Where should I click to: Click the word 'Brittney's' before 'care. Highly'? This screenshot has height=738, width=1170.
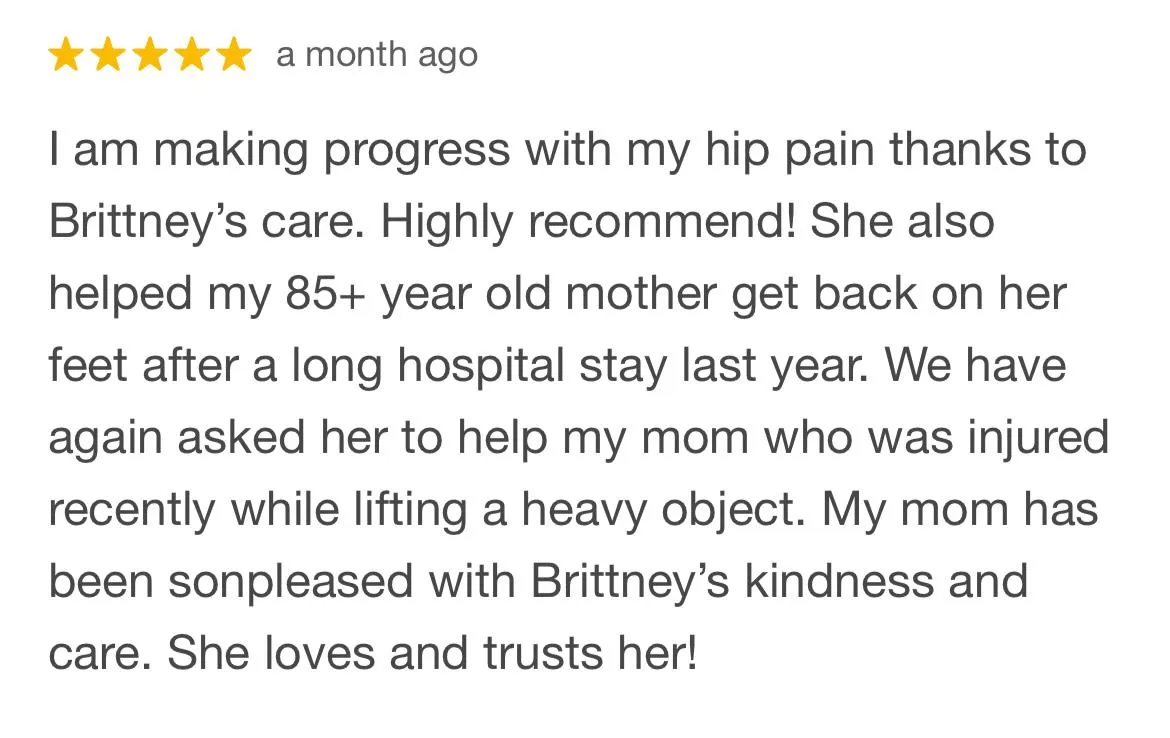(148, 222)
